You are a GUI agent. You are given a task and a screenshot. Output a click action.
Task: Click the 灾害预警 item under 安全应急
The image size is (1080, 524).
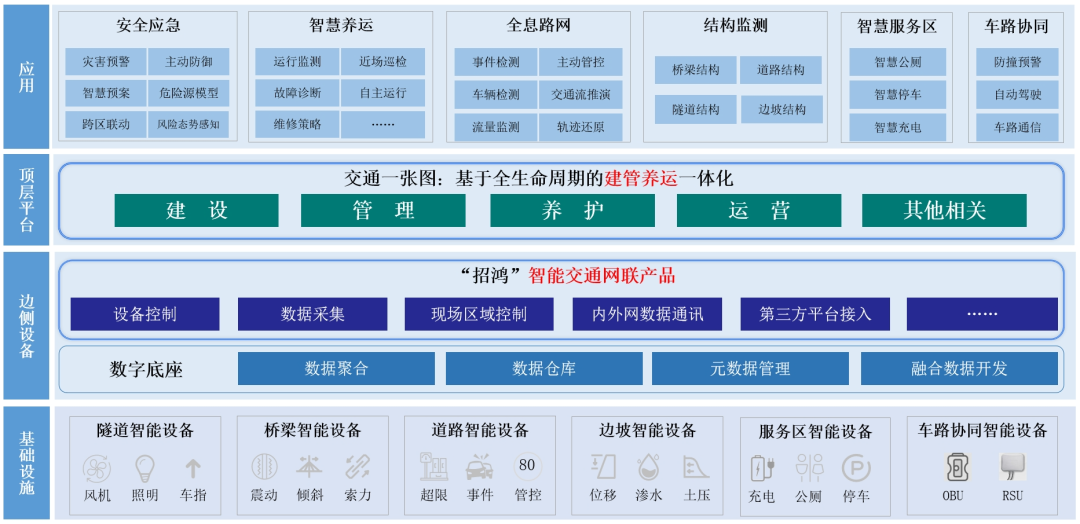(x=106, y=62)
